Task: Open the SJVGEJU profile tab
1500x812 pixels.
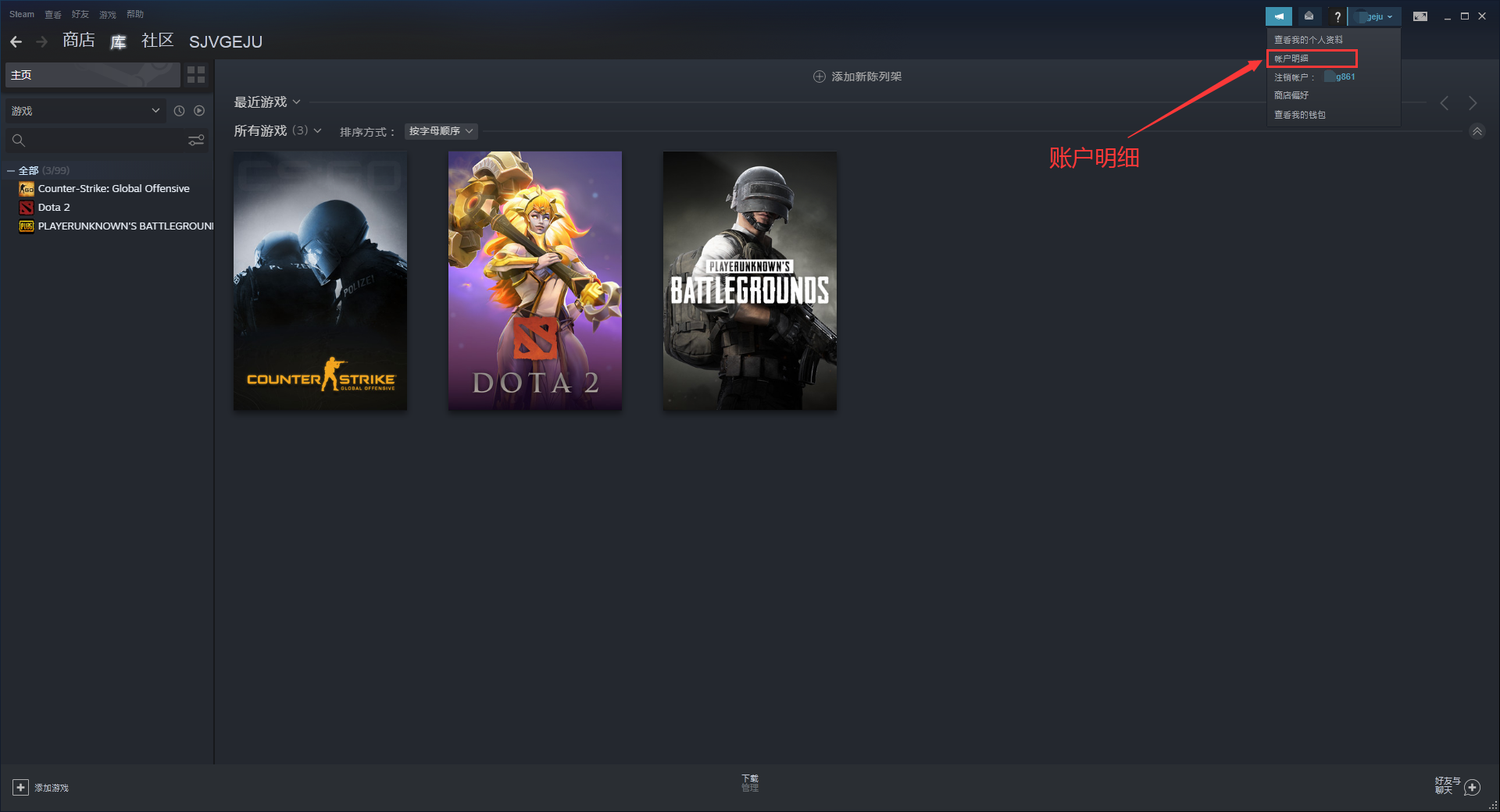Action: 226,41
